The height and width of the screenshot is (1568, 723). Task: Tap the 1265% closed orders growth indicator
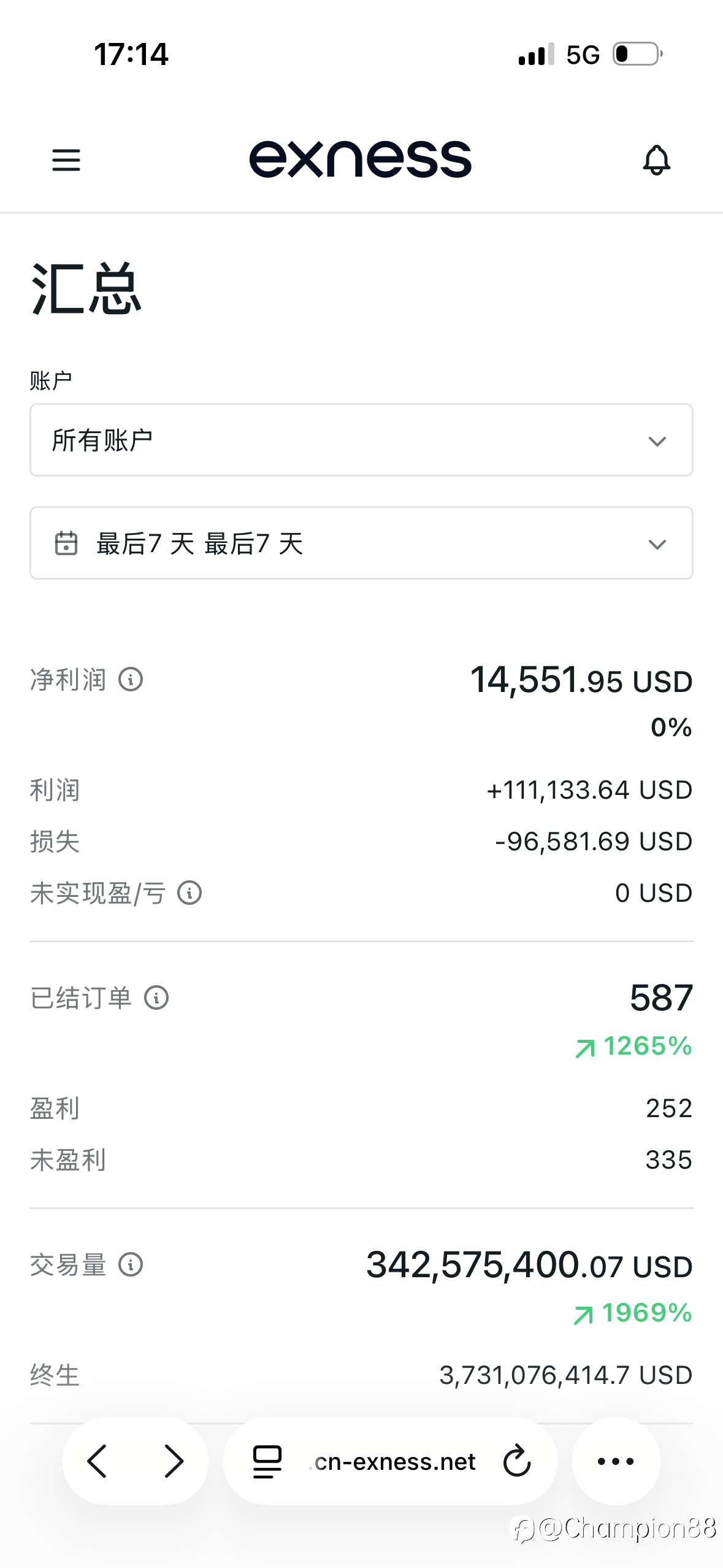click(634, 1047)
